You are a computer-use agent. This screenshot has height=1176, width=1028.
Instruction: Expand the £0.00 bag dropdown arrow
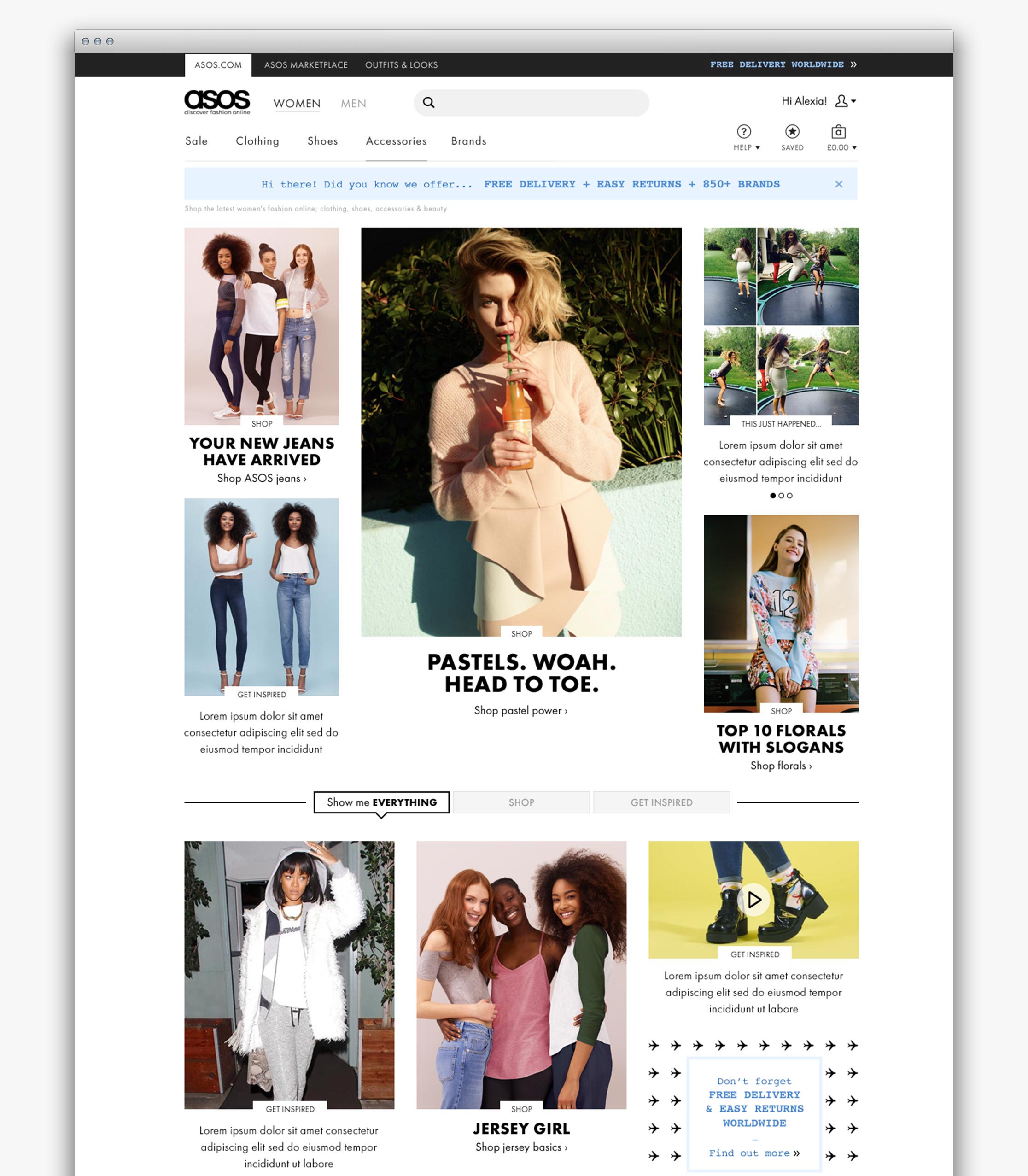[854, 148]
